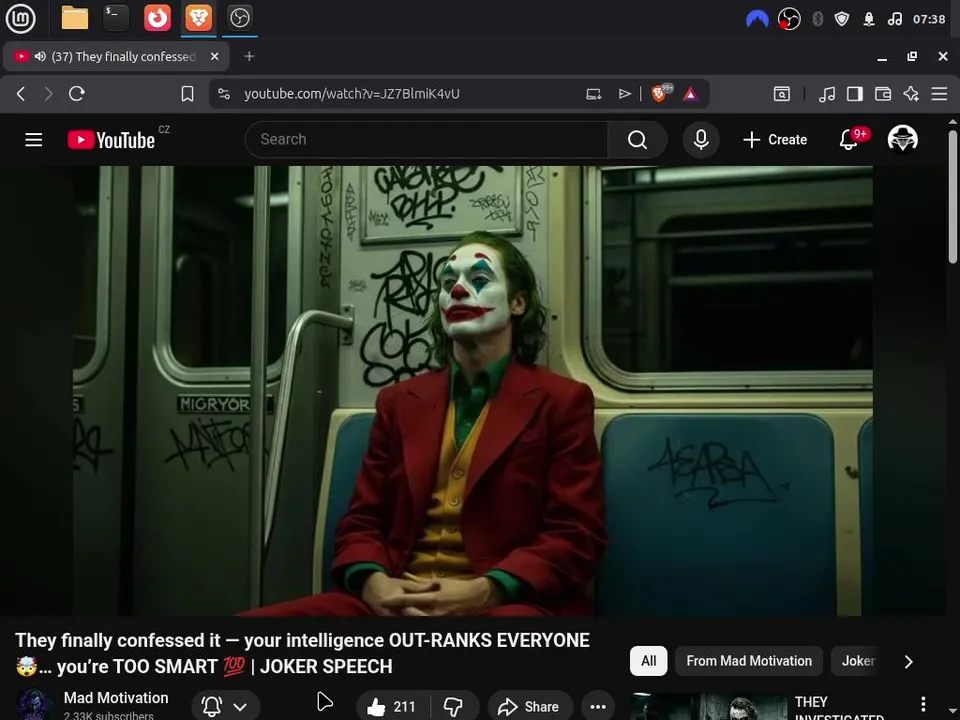Open the Mad Motivation channel name
This screenshot has height=720, width=960.
point(116,698)
